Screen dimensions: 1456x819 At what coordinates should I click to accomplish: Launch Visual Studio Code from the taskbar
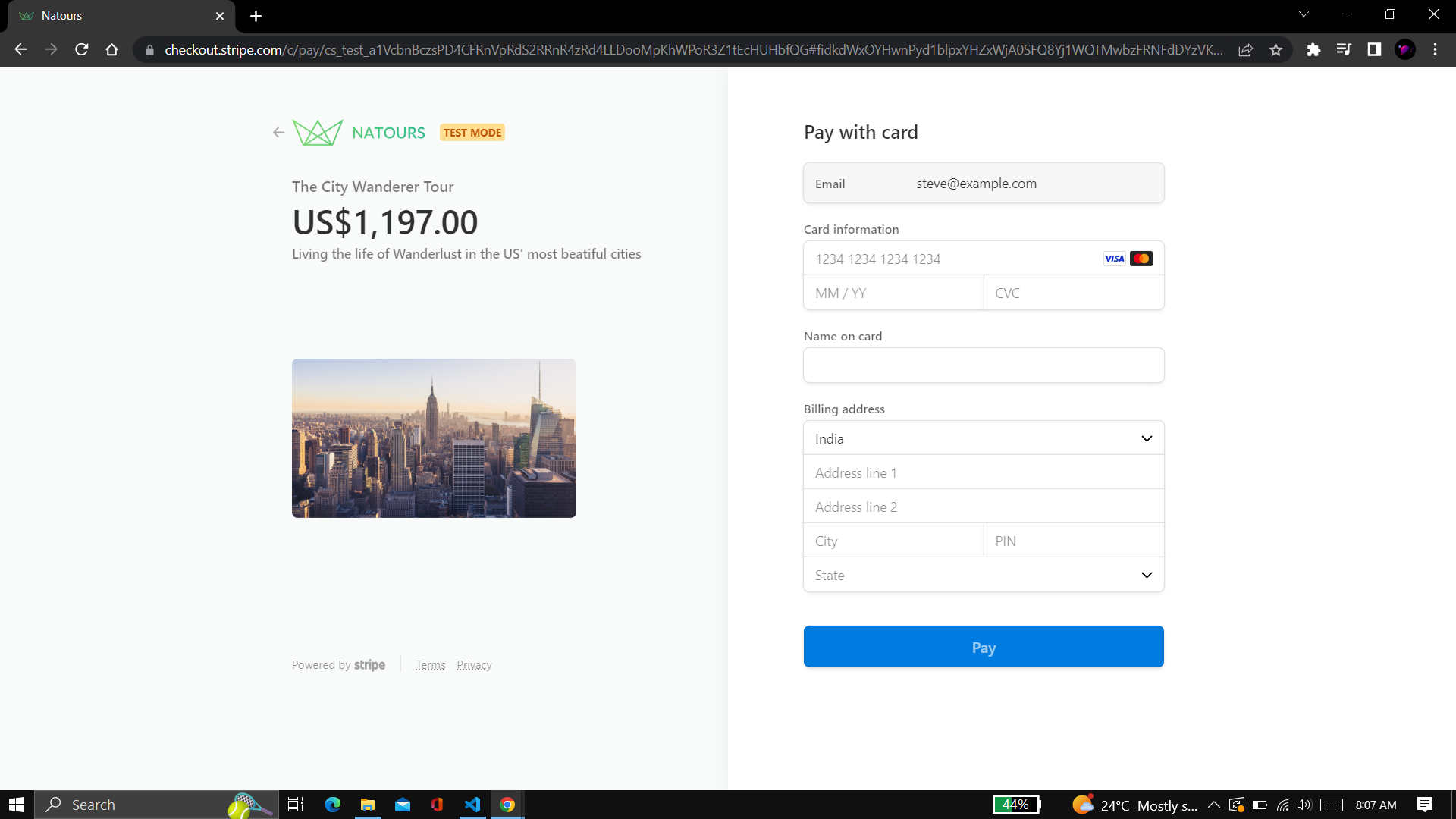click(473, 805)
